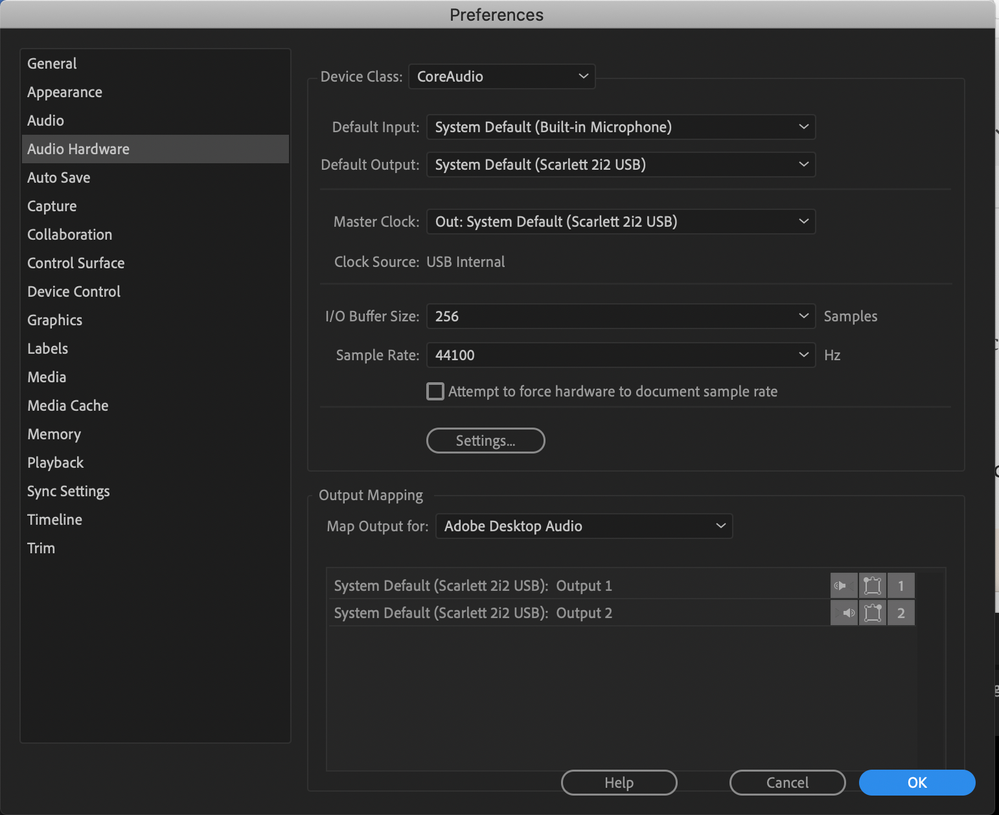The image size is (999, 815).
Task: Open the Device Class dropdown
Action: click(501, 76)
